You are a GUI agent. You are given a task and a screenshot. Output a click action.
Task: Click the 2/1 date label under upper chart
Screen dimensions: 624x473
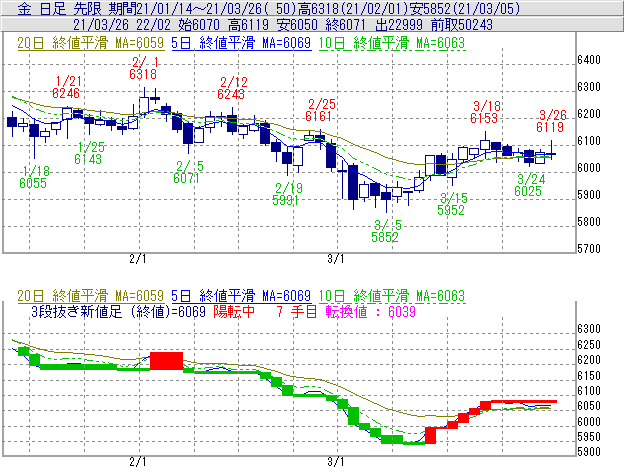click(x=138, y=259)
